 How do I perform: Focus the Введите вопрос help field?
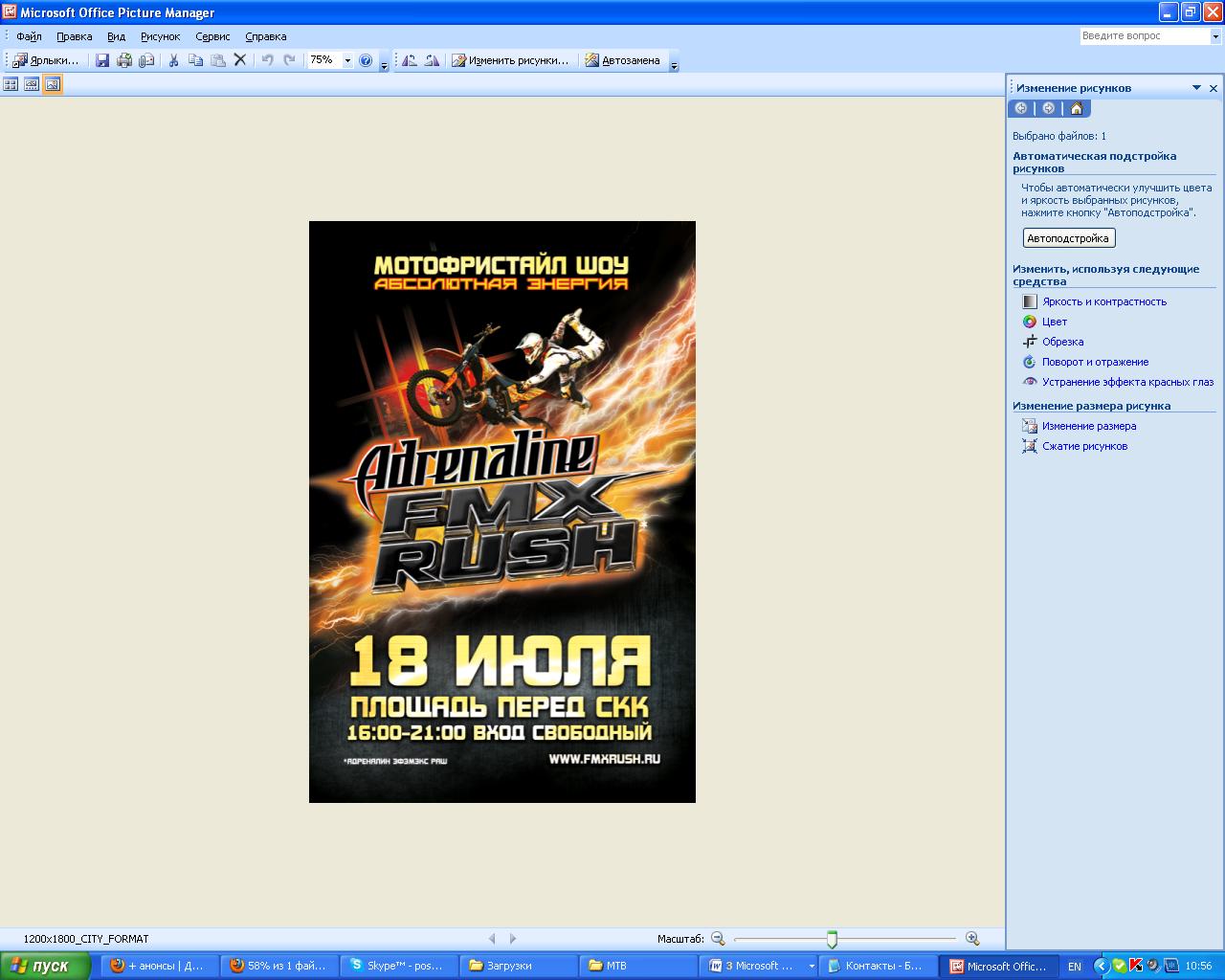(1145, 35)
